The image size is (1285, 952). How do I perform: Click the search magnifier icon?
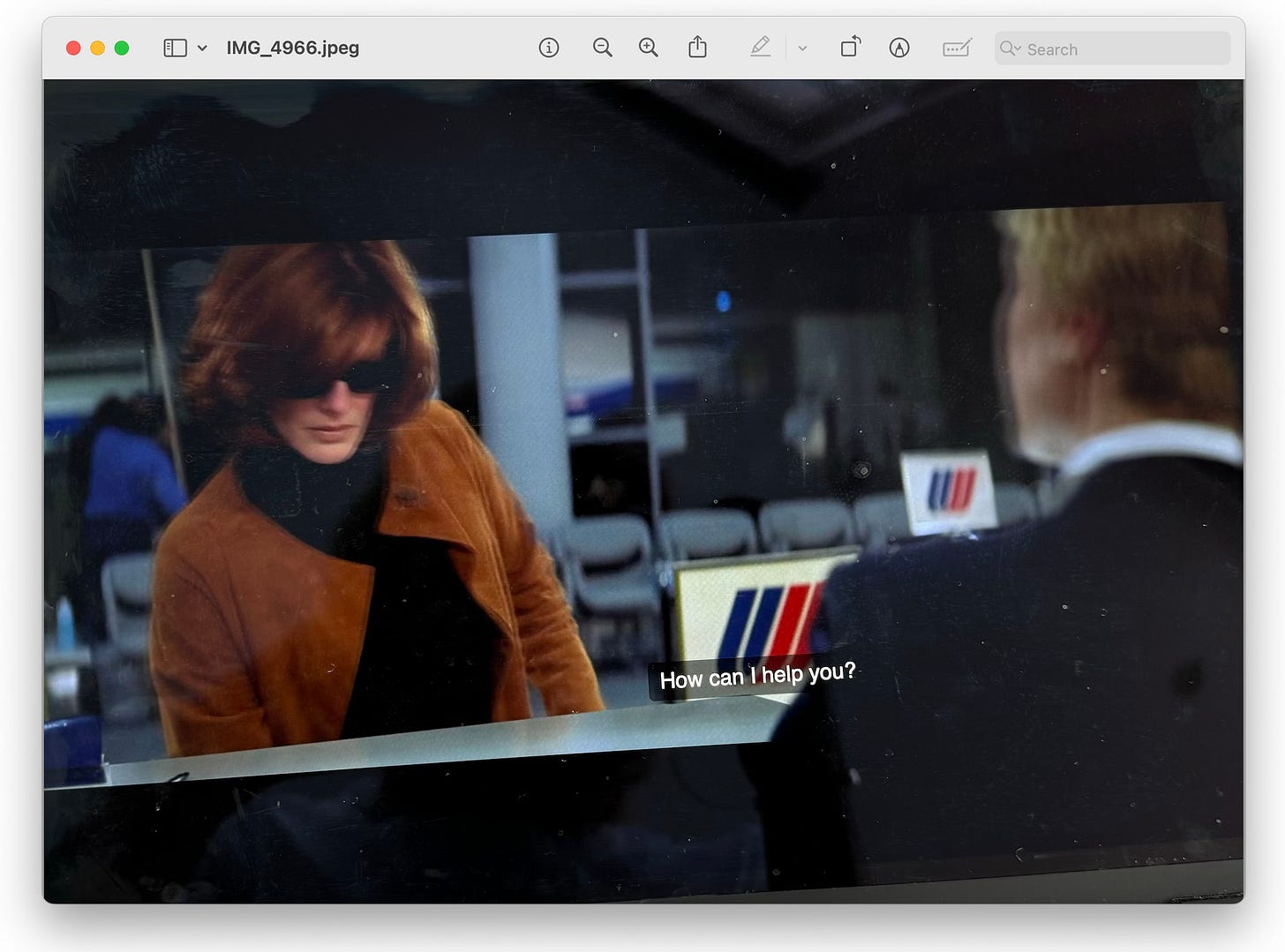[1009, 49]
